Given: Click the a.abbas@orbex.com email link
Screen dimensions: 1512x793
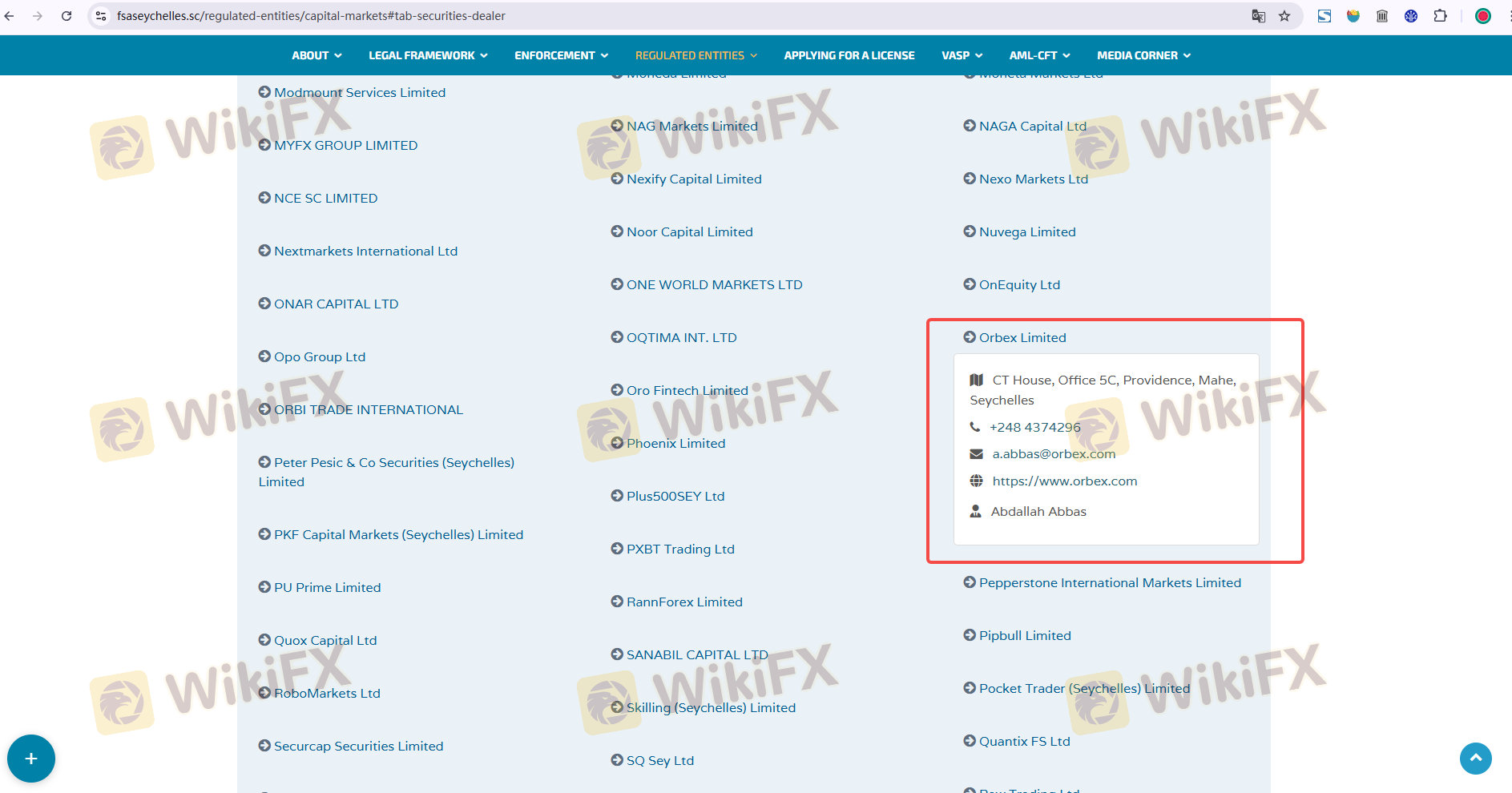Looking at the screenshot, I should [x=1053, y=454].
